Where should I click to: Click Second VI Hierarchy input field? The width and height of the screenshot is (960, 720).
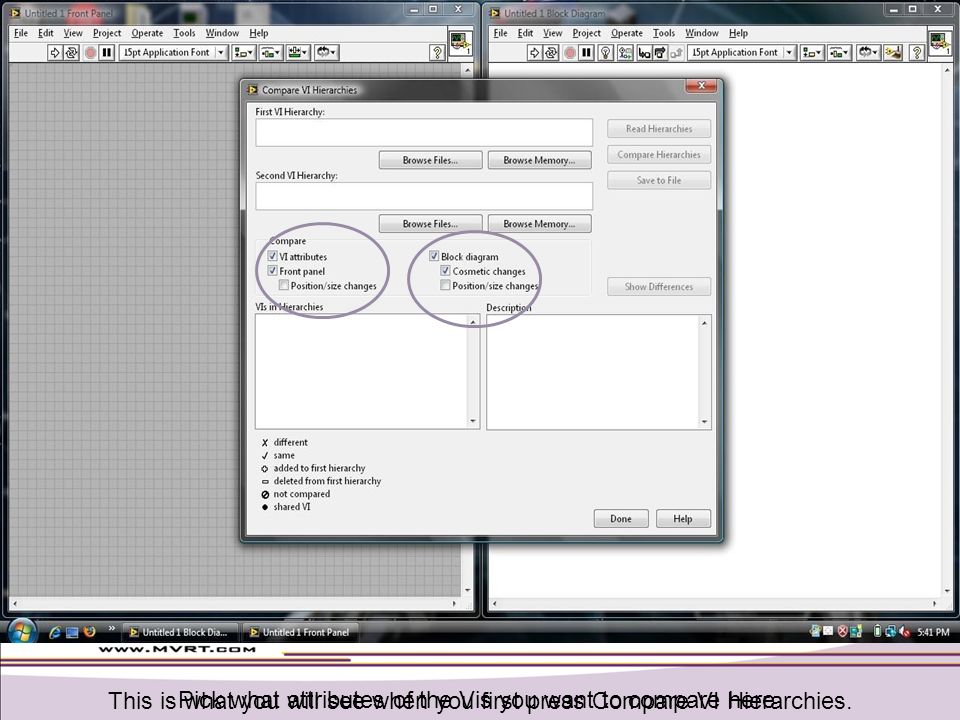tap(424, 196)
